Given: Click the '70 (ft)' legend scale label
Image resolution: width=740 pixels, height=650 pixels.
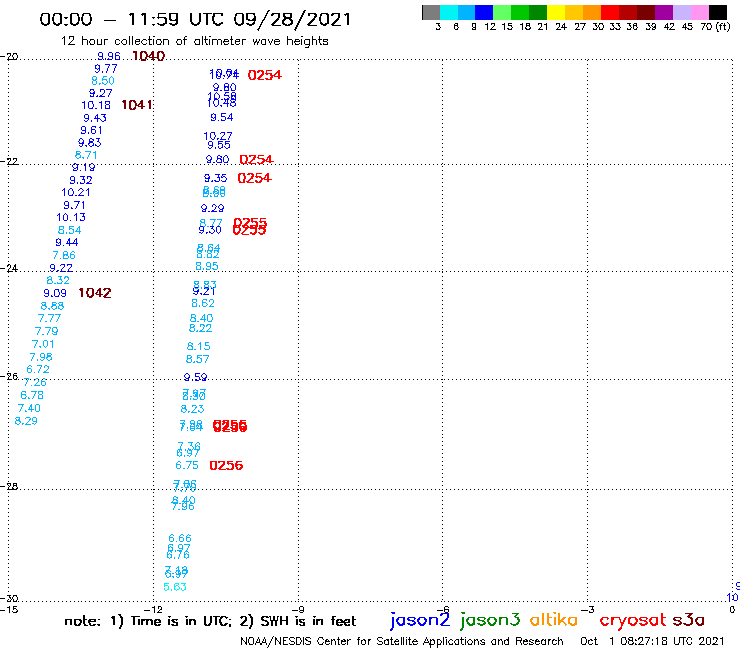Looking at the screenshot, I should tap(715, 27).
